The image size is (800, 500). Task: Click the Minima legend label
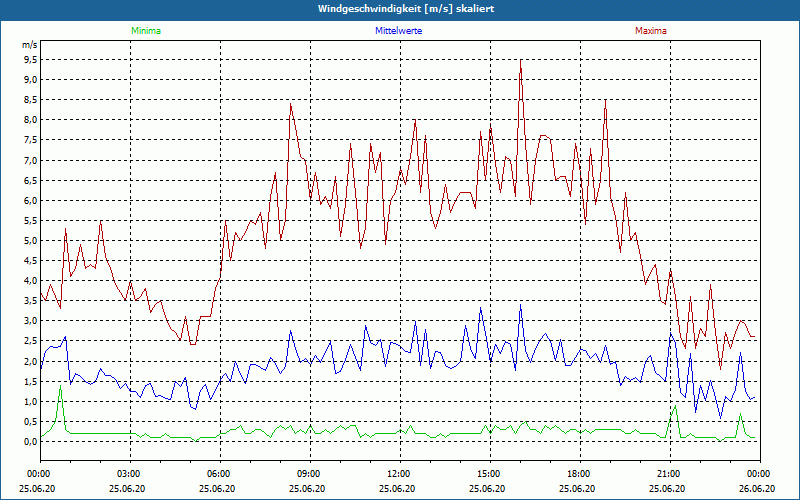[146, 31]
